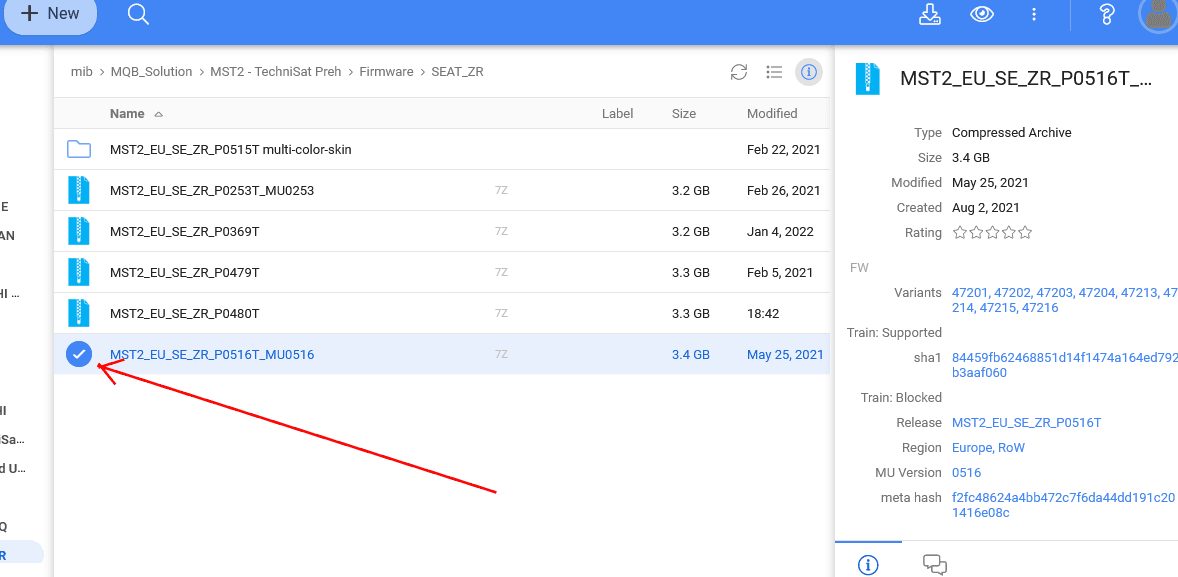Screen dimensions: 1178x577
Task: Uncheck the selected MST2_EU_SE_ZR_P0516T_MU0516 file
Action: pos(79,354)
